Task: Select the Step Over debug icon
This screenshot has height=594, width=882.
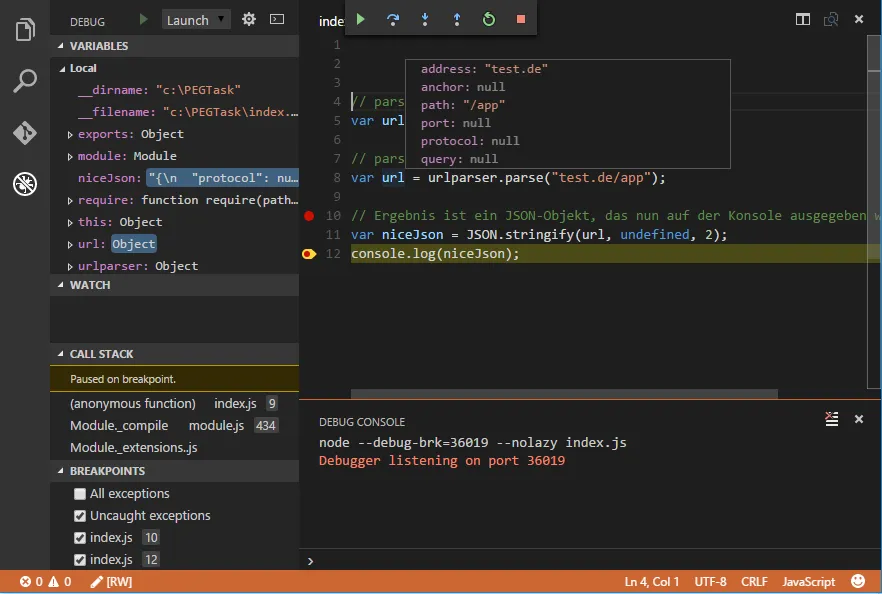Action: (392, 18)
